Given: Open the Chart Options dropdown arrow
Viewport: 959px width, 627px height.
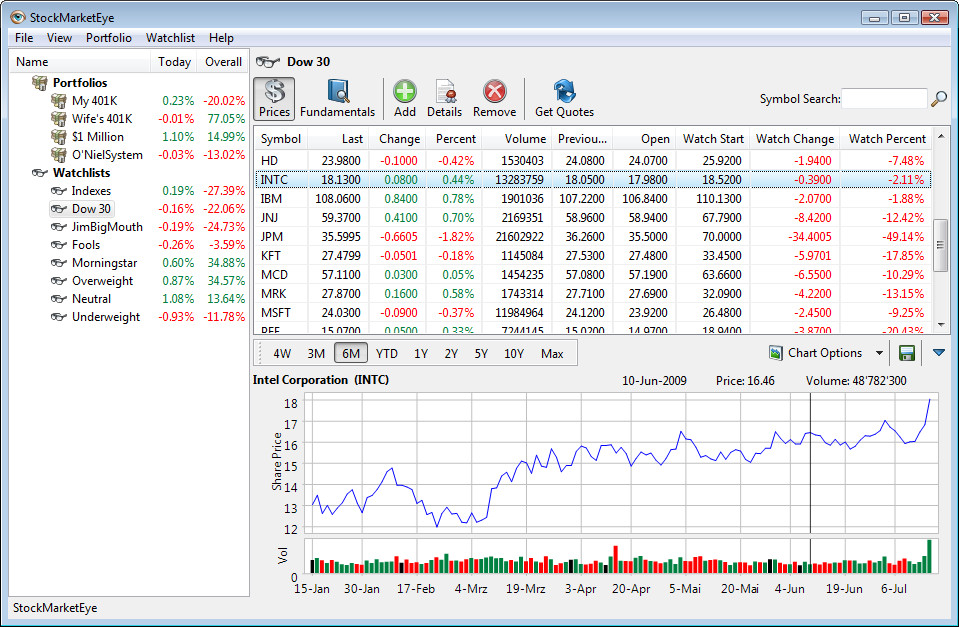Looking at the screenshot, I should (x=879, y=353).
